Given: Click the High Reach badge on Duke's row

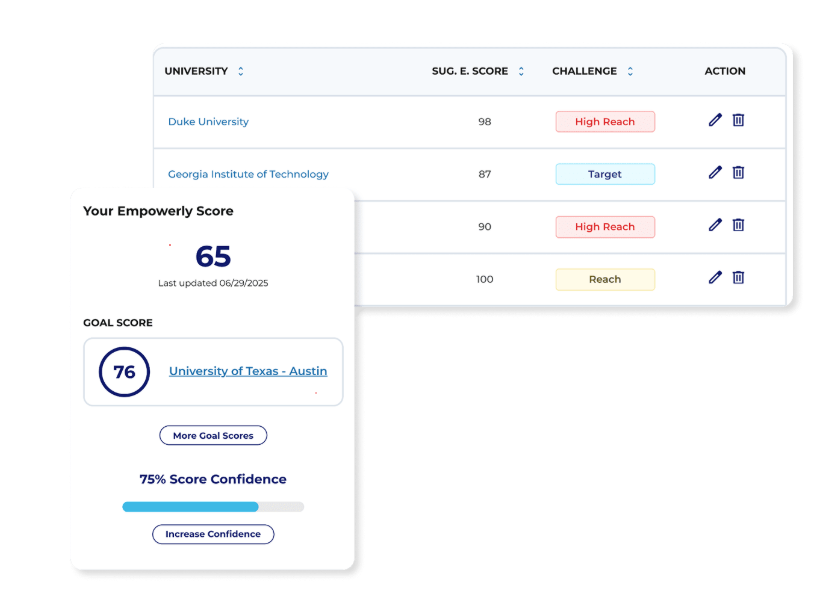Looking at the screenshot, I should (605, 120).
